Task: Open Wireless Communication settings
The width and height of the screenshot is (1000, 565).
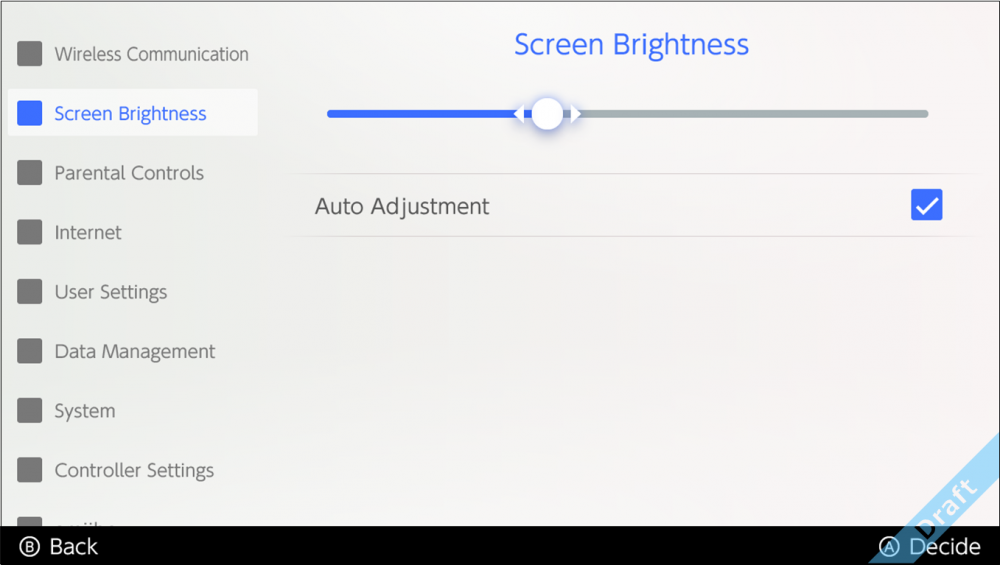Action: click(x=151, y=54)
